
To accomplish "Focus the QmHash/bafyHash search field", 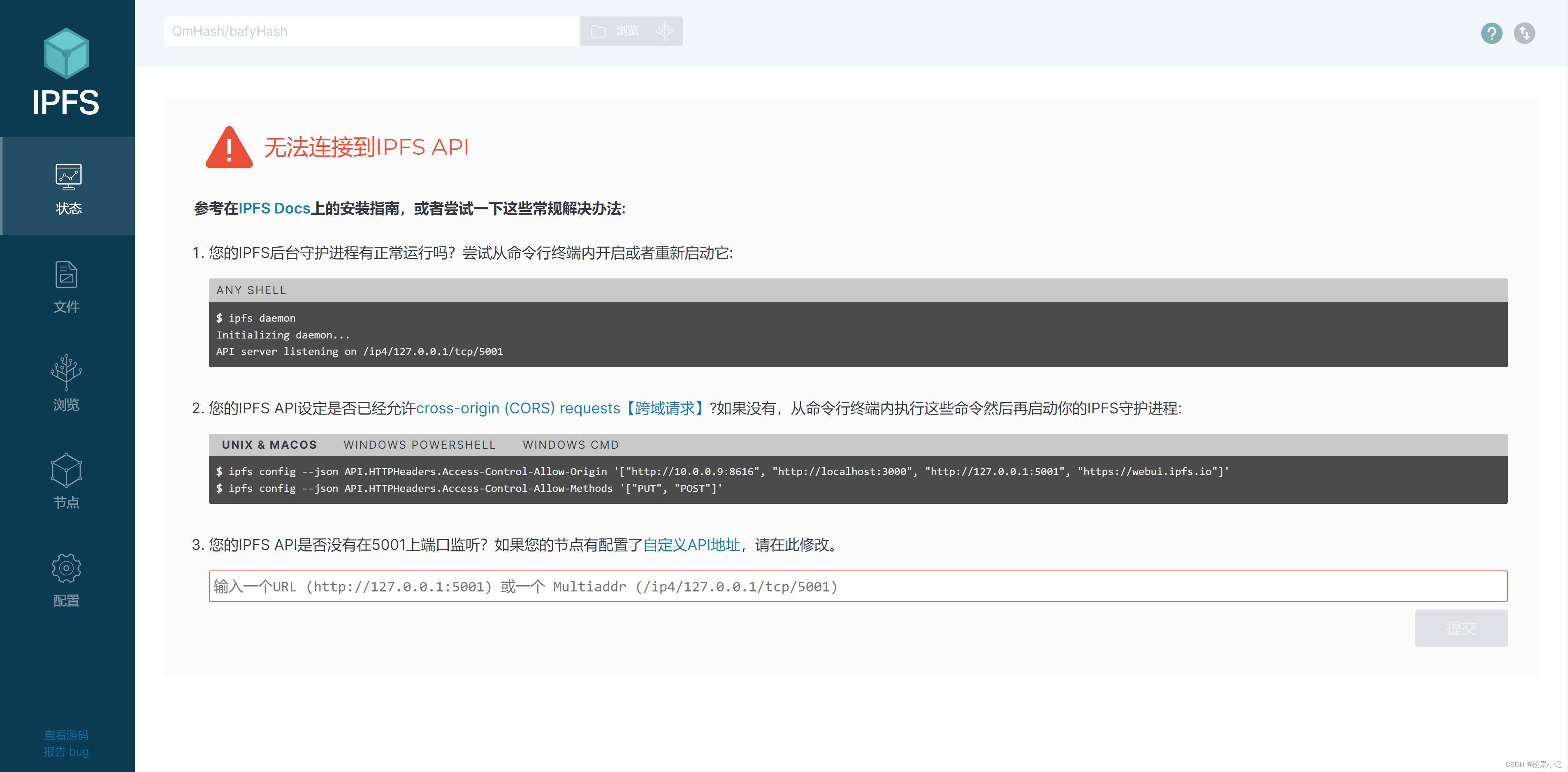I will 371,32.
